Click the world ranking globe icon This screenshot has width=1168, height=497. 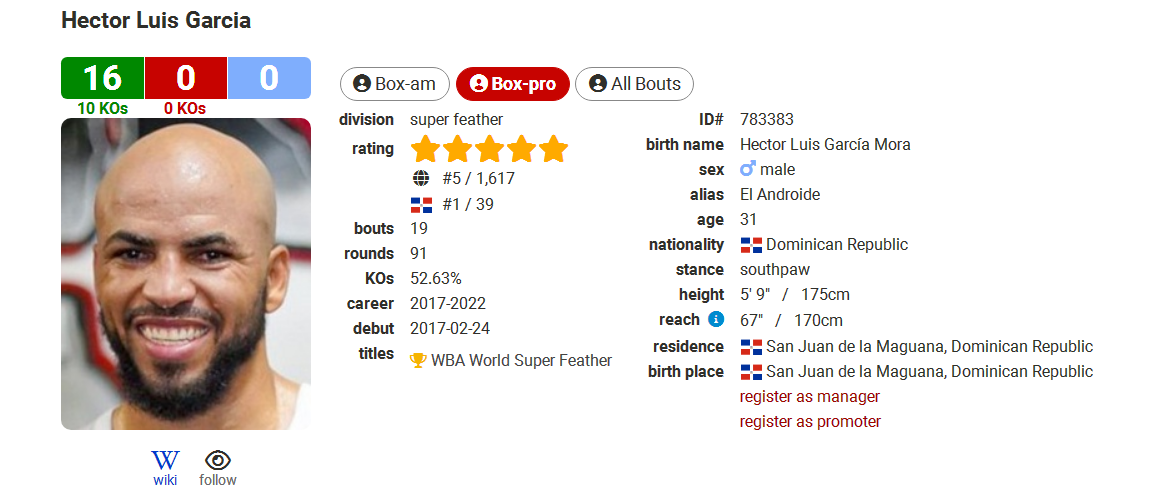tap(421, 179)
